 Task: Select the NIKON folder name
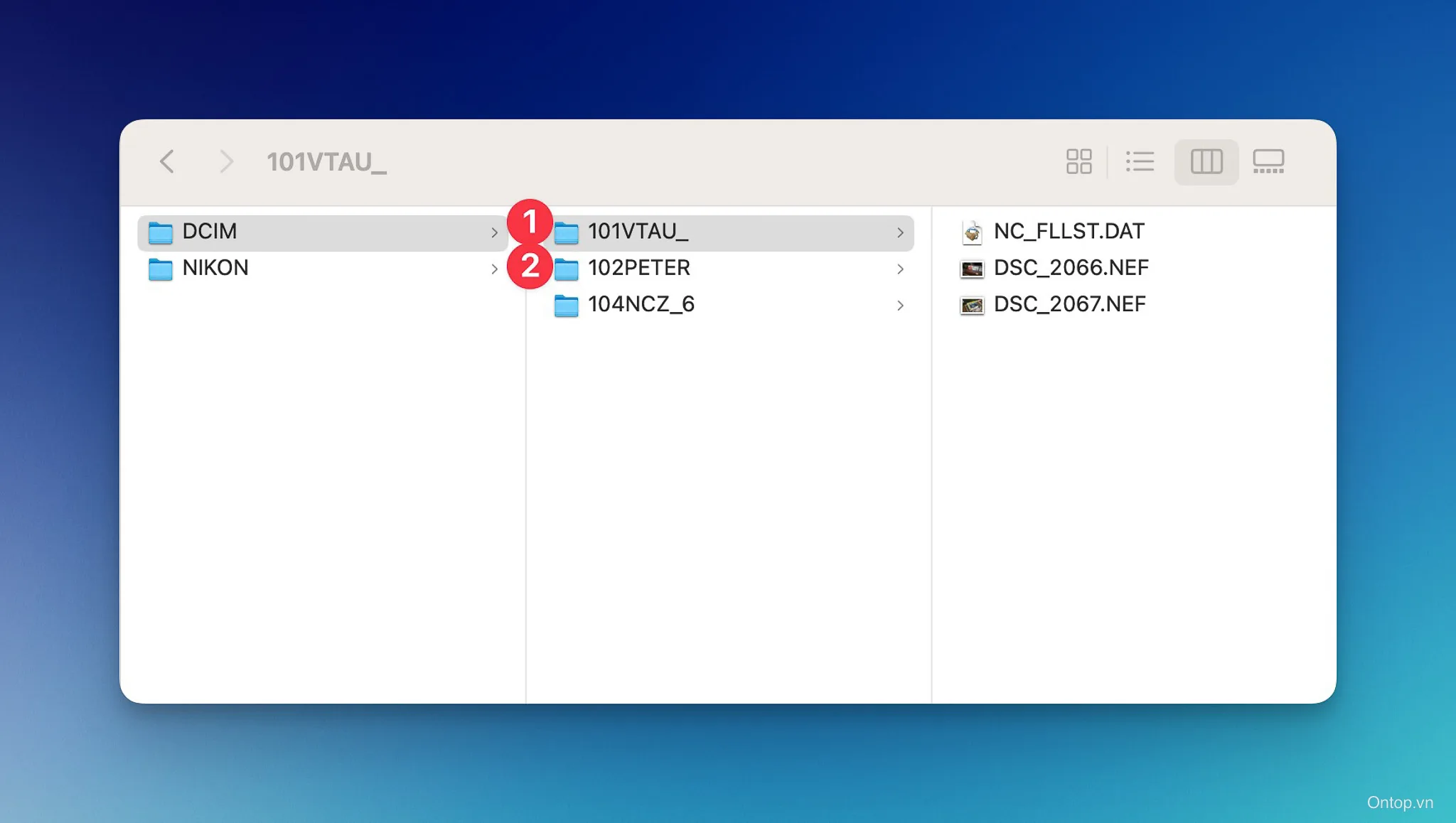tap(215, 267)
